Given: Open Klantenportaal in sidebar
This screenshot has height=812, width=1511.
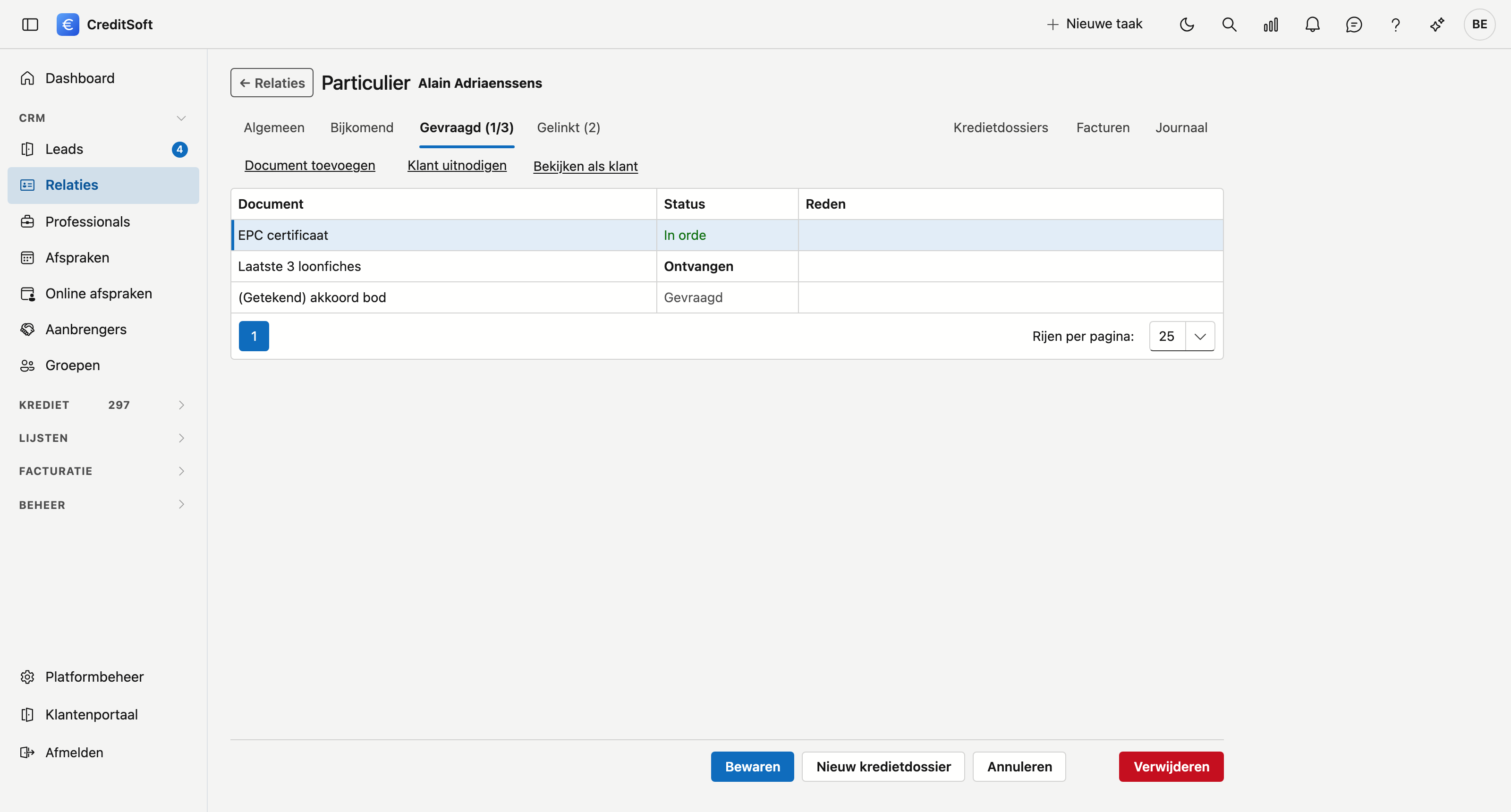Looking at the screenshot, I should 103,714.
